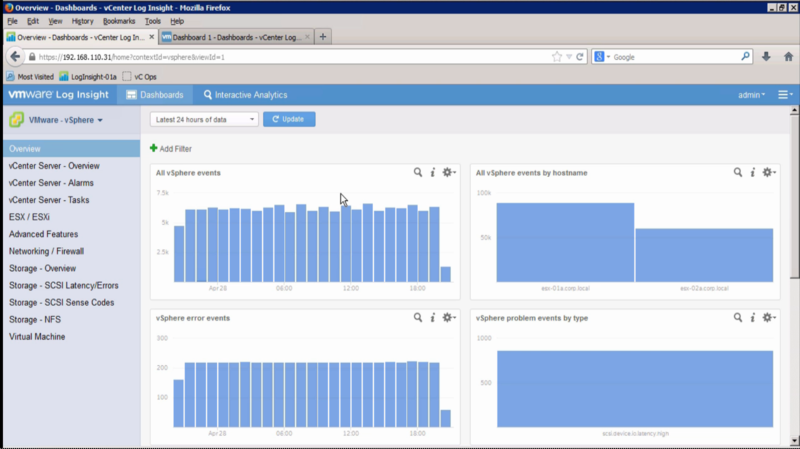Open the hamburger menu in Log Insight header
Screen dimensions: 800x449
(785, 95)
